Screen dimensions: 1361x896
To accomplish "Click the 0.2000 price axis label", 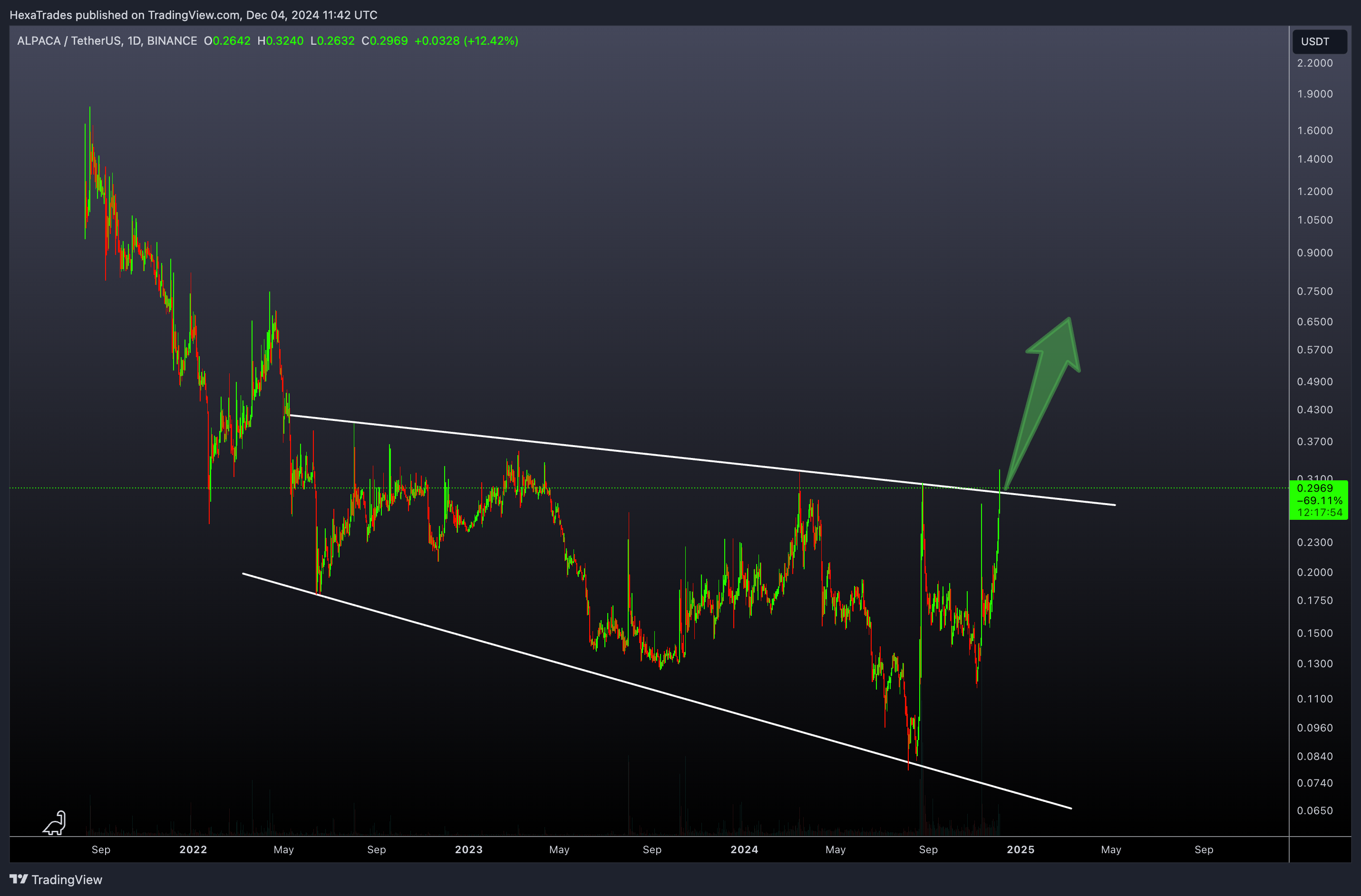I will click(1315, 572).
